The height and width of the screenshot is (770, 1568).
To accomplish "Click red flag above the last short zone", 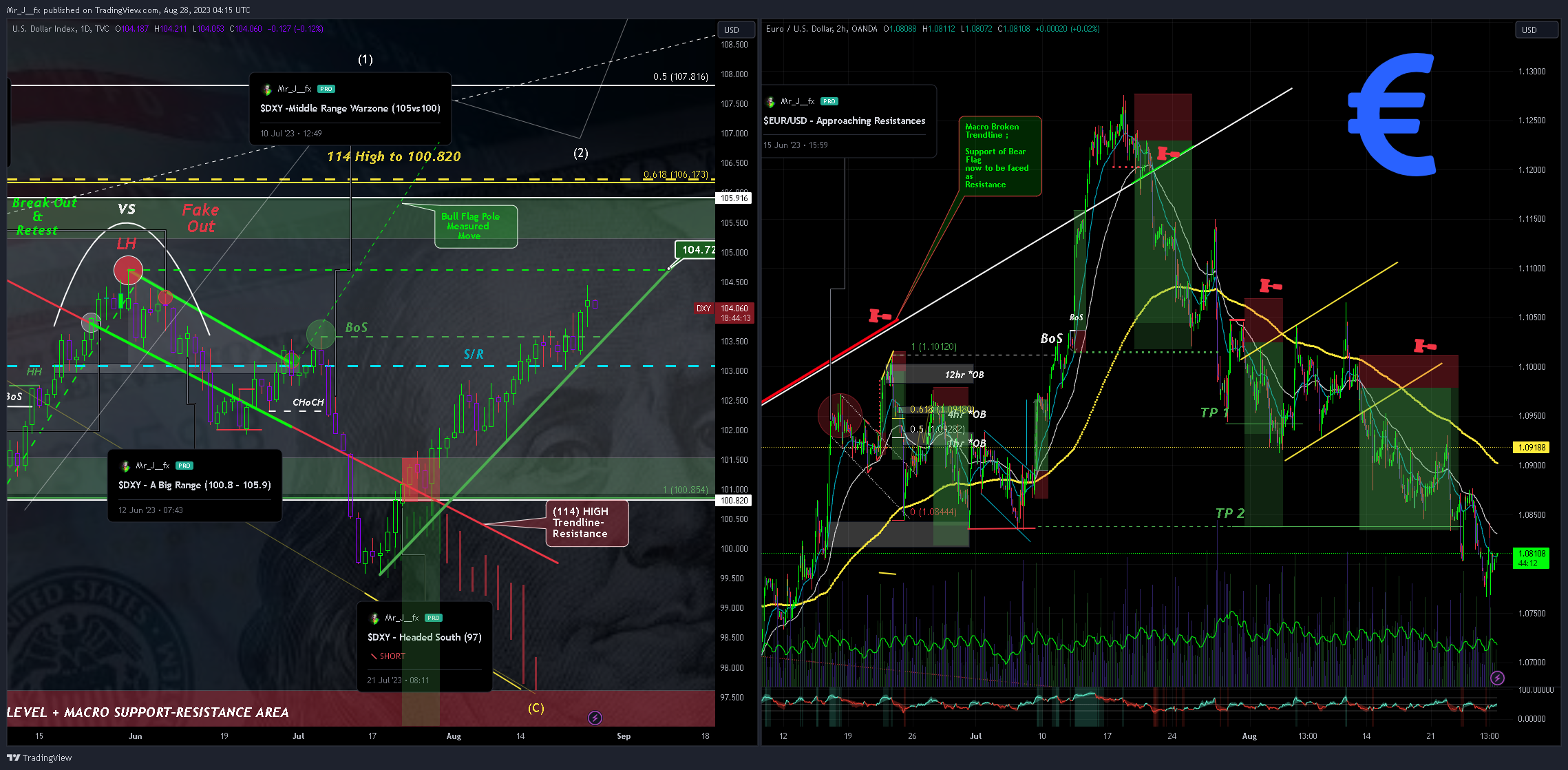I will [1425, 345].
